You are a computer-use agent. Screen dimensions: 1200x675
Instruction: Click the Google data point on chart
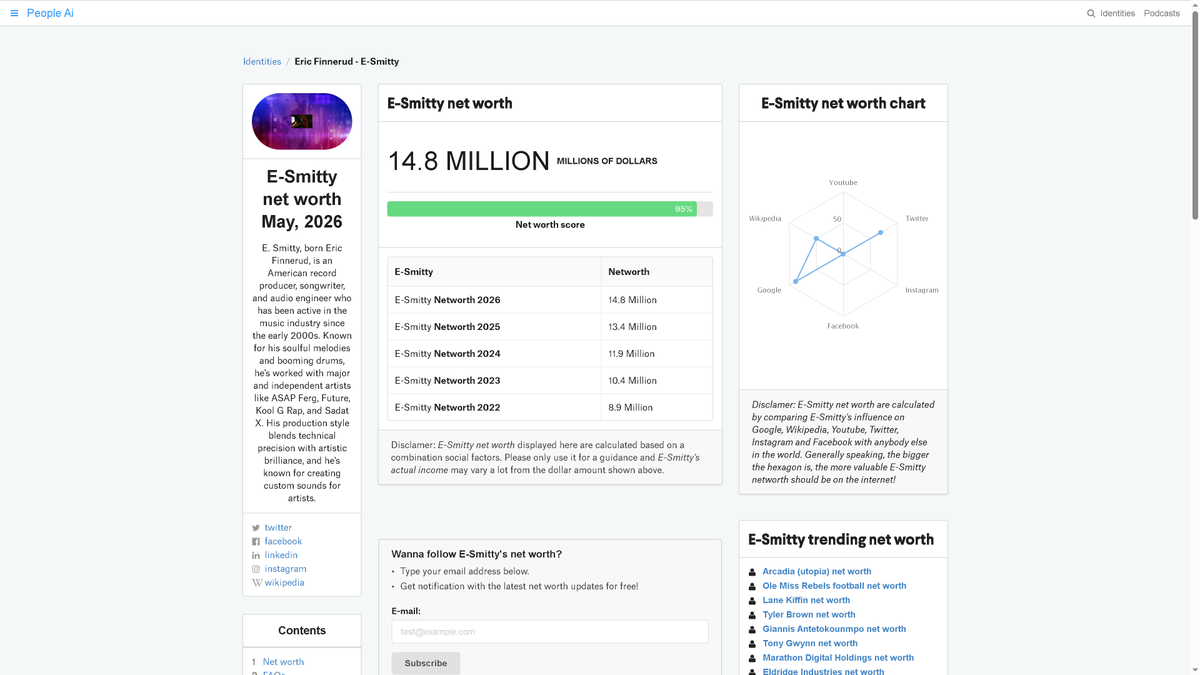pos(796,282)
